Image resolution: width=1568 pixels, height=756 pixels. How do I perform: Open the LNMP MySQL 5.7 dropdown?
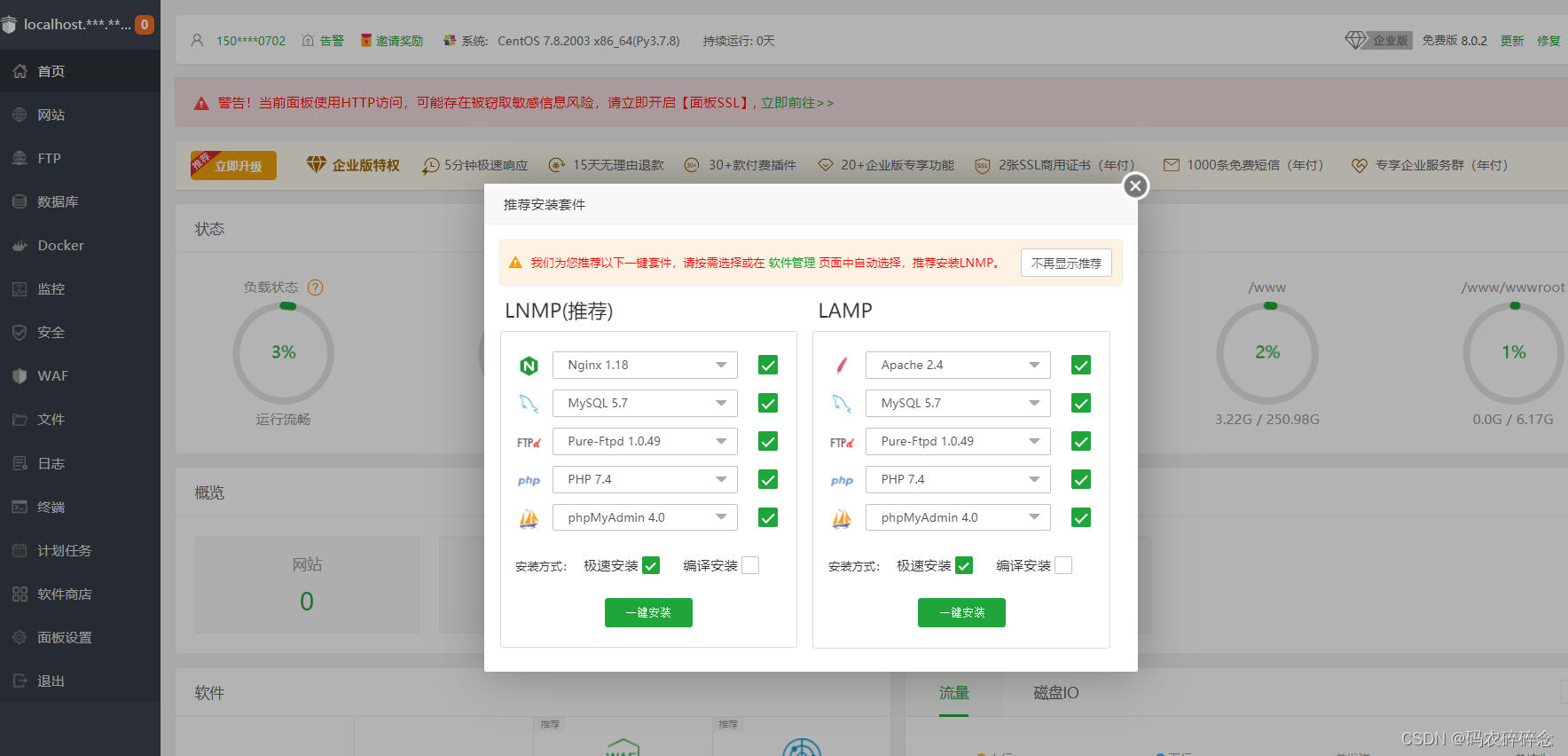click(x=645, y=403)
